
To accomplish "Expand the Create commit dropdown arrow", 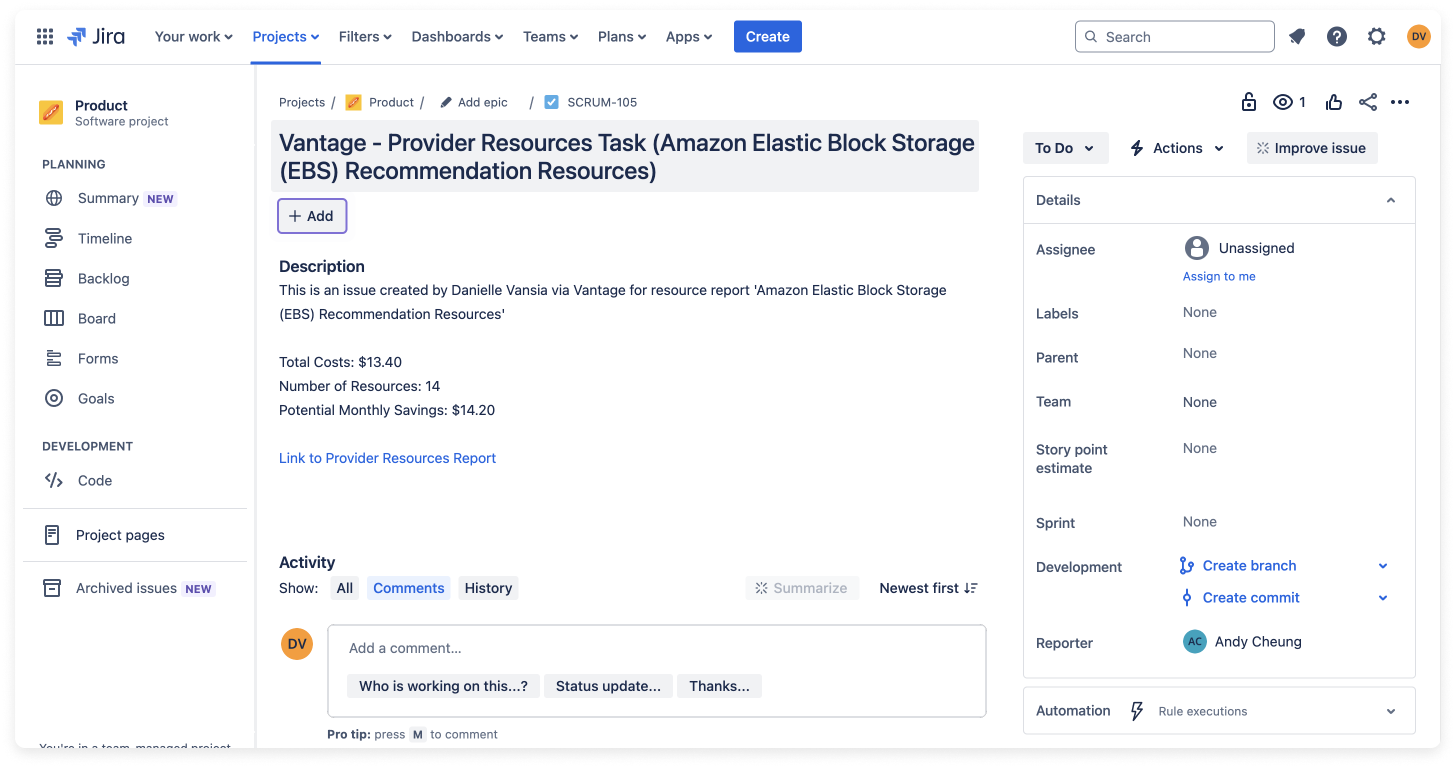I will pyautogui.click(x=1383, y=598).
